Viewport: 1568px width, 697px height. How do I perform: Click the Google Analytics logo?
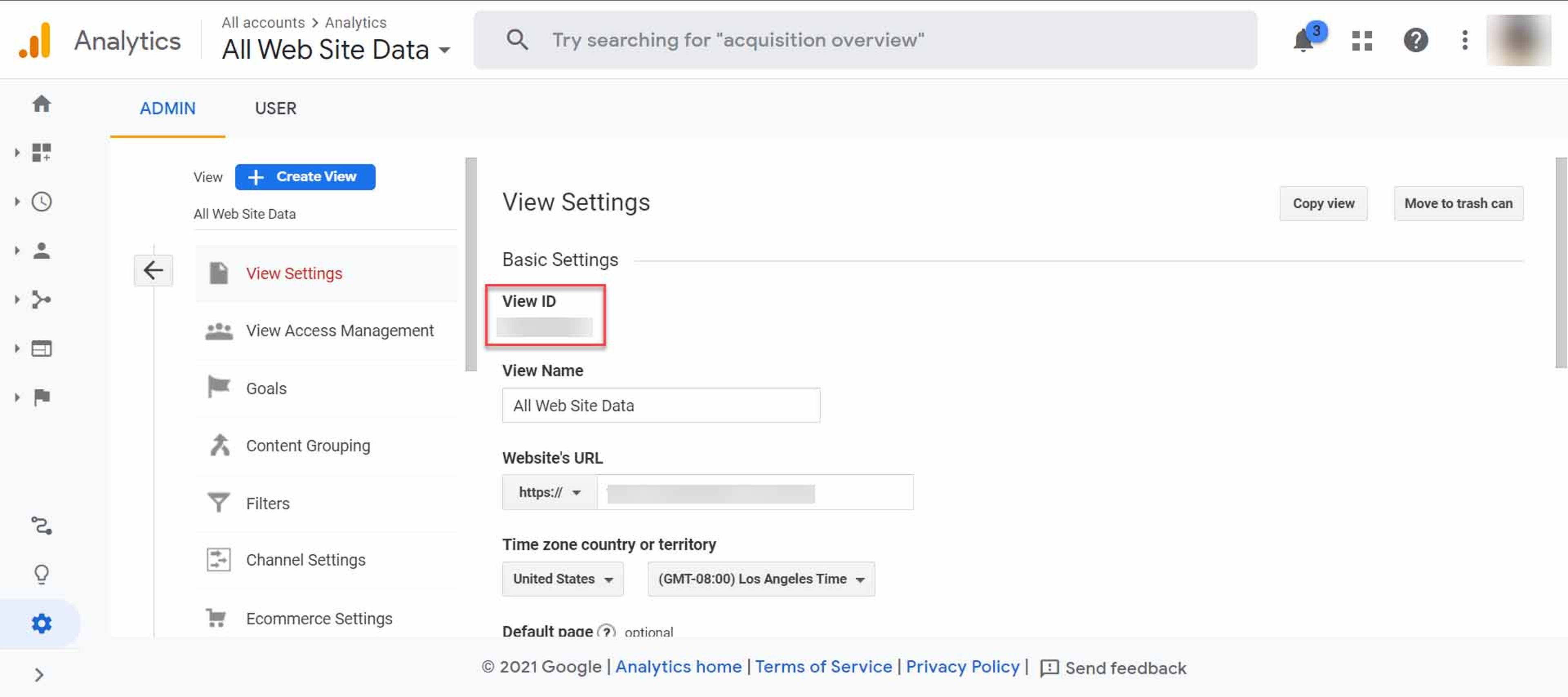35,40
